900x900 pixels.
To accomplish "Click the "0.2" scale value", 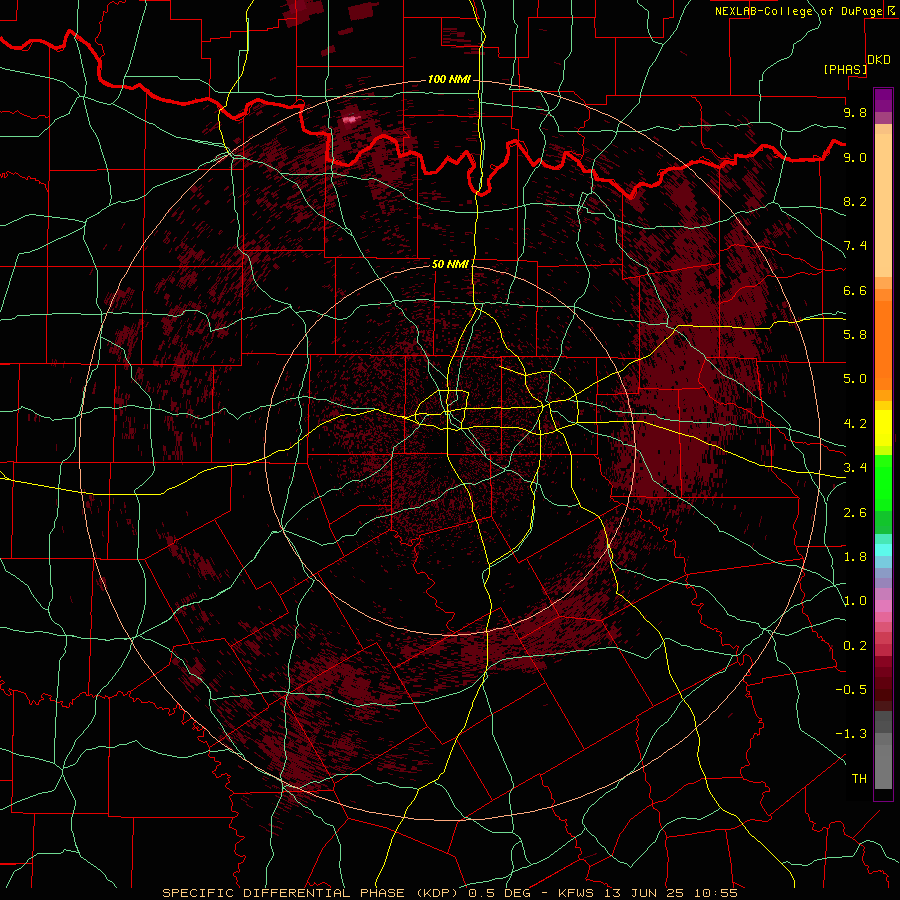I will [x=855, y=646].
